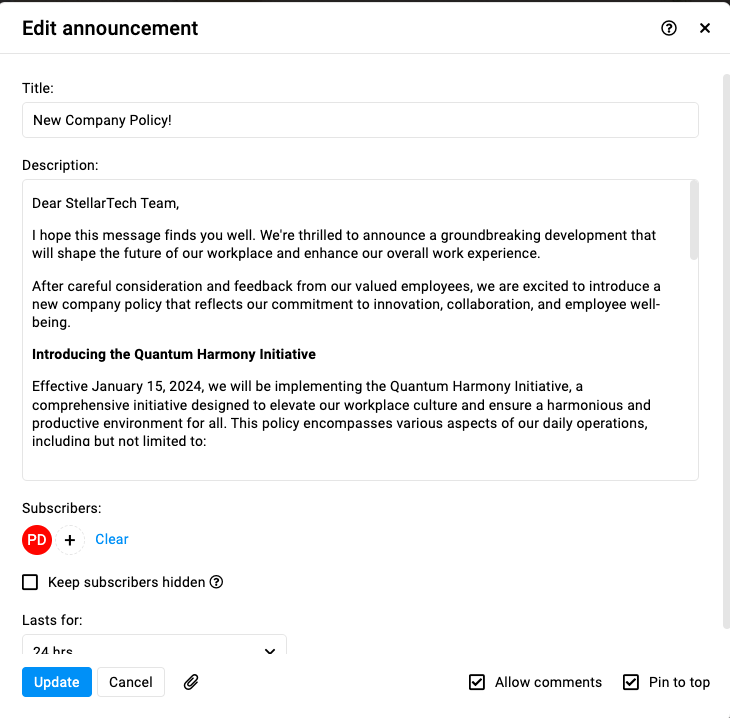Screen dimensions: 730x718
Task: Expand the Lasts for duration dropdown
Action: pos(154,645)
